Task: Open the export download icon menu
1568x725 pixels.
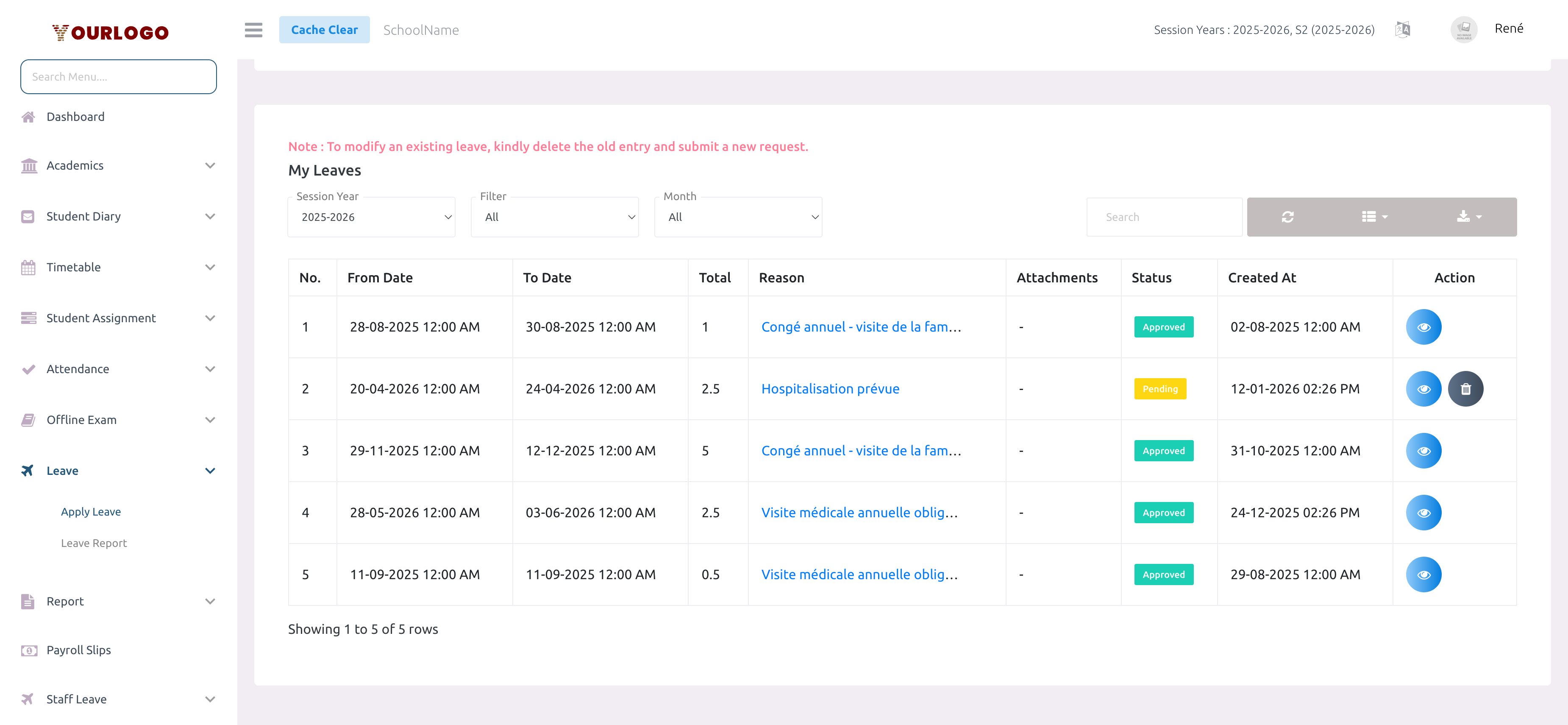Action: [x=1469, y=217]
